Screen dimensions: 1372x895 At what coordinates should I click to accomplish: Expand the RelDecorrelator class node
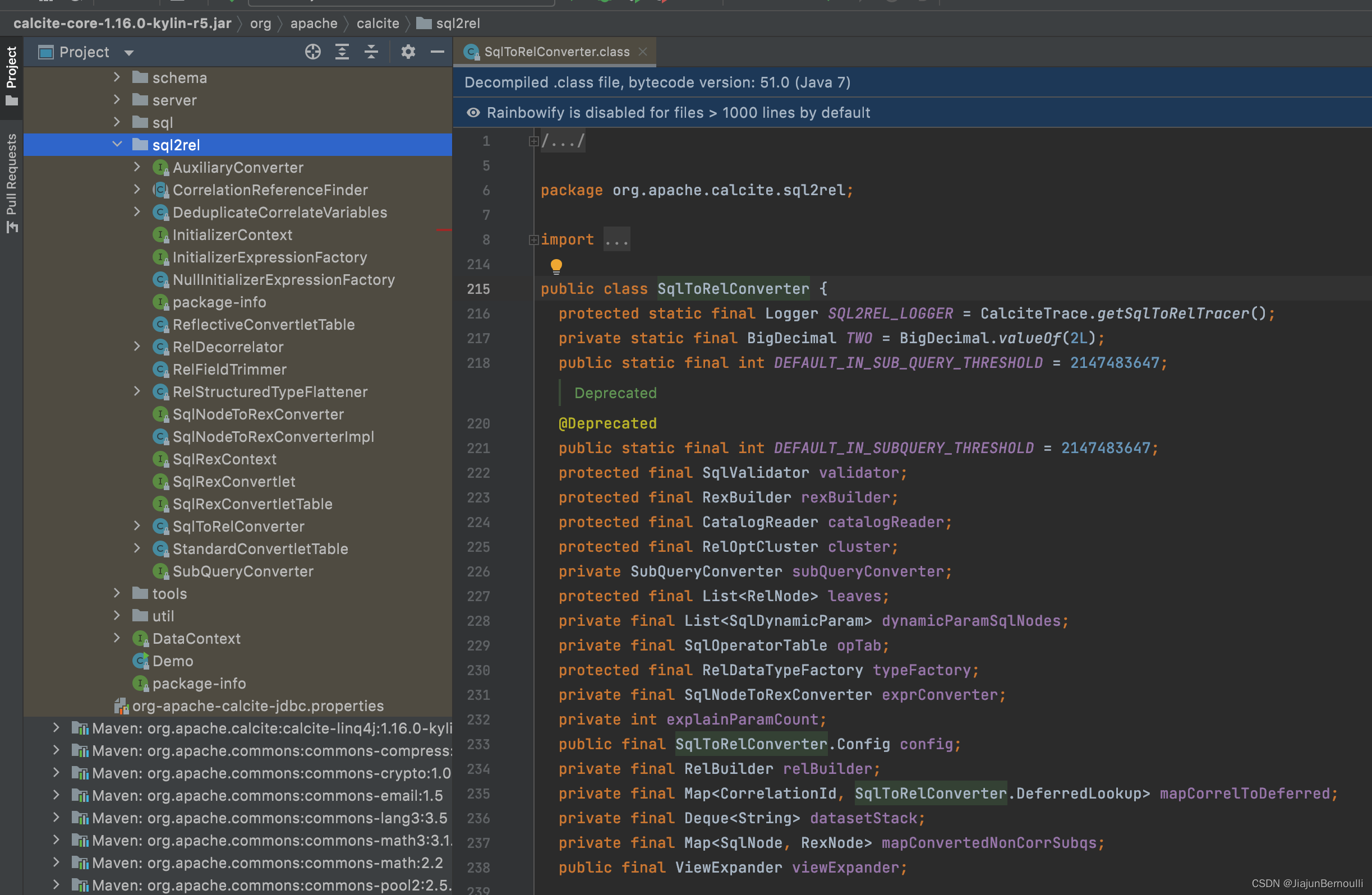click(x=137, y=347)
